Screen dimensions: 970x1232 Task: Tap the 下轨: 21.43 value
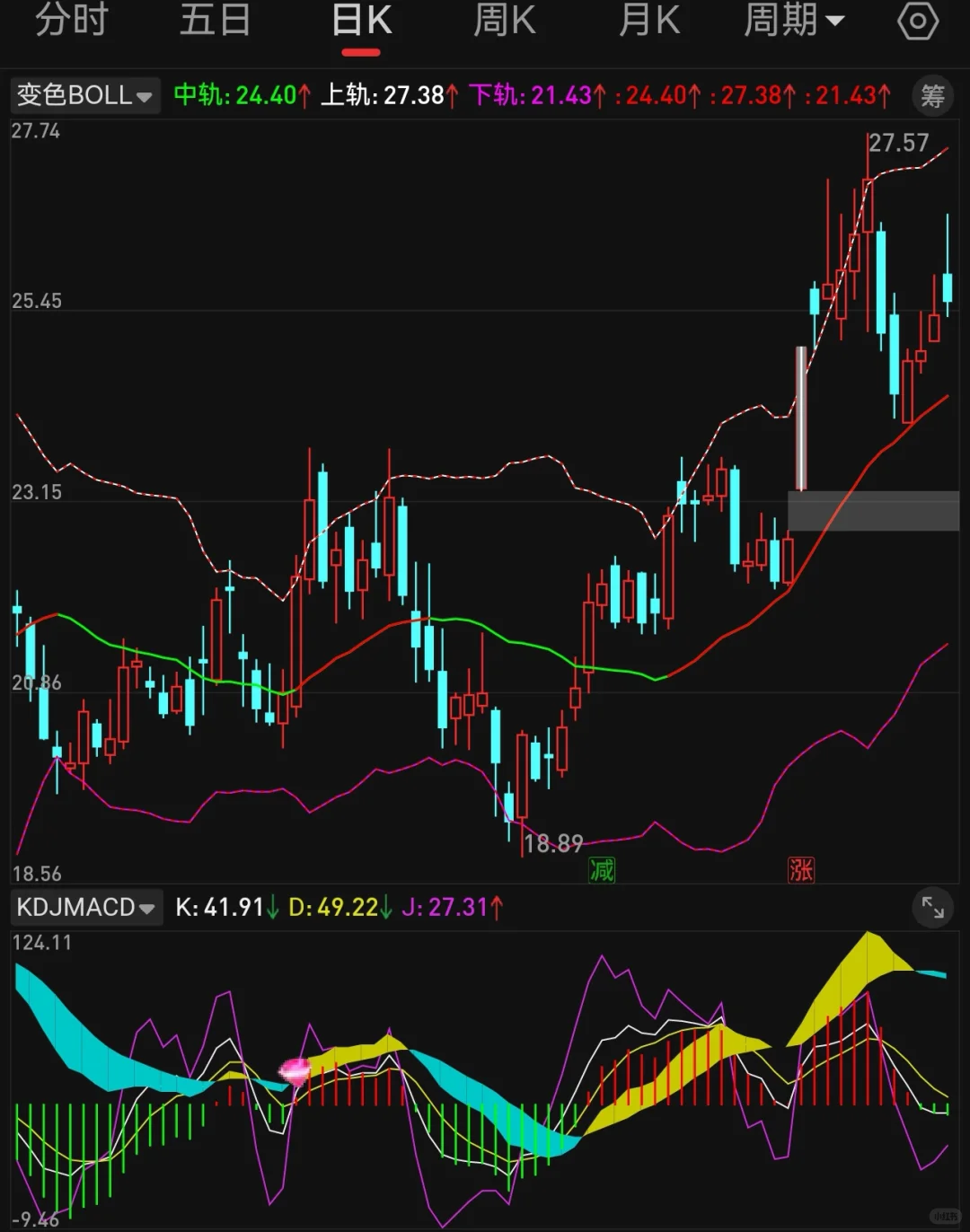tap(538, 95)
